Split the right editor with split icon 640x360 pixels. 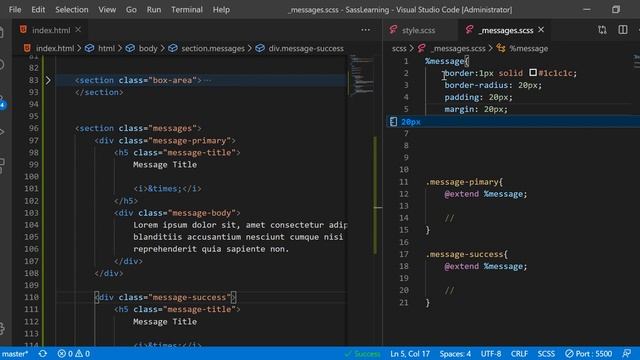(x=623, y=30)
